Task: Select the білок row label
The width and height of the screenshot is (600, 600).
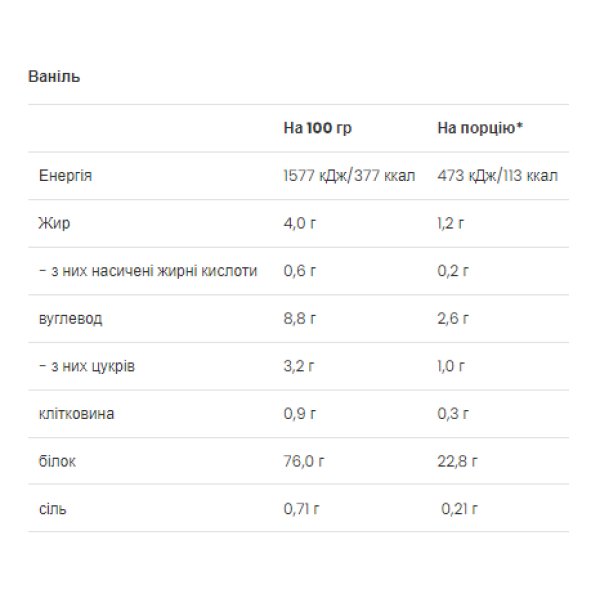Action: tap(57, 461)
